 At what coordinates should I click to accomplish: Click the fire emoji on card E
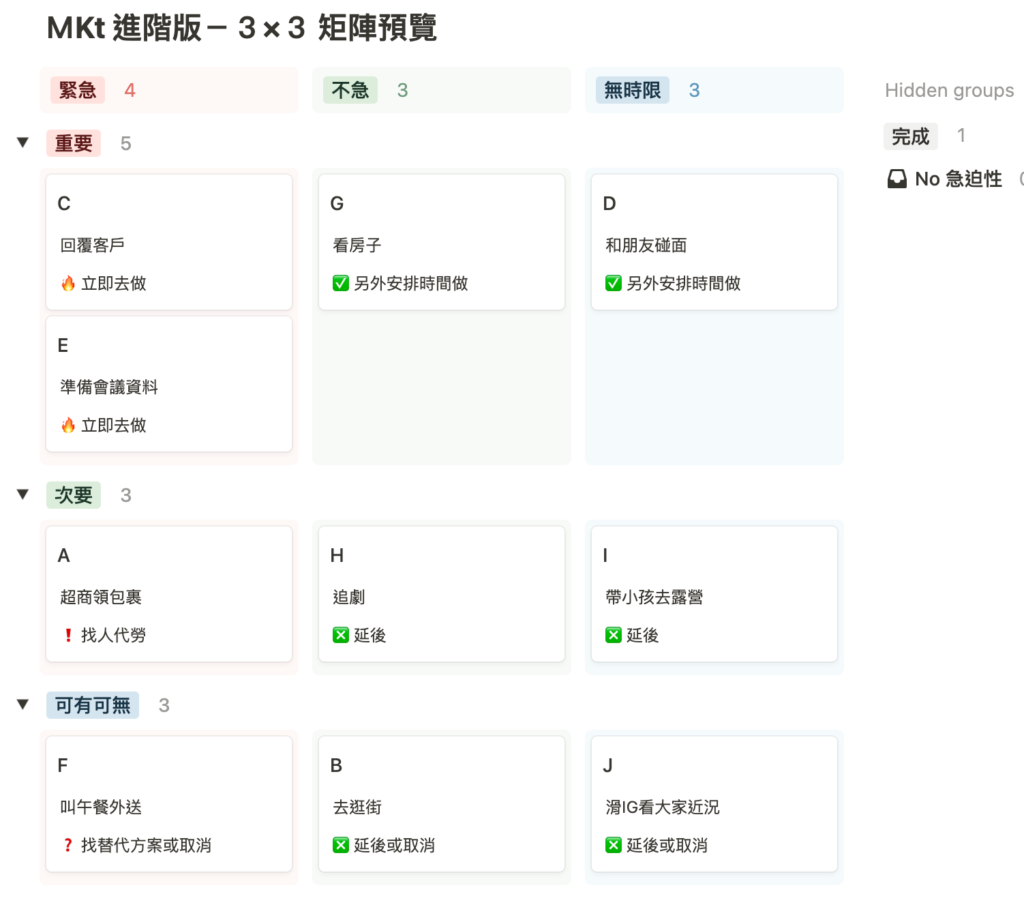tap(68, 426)
